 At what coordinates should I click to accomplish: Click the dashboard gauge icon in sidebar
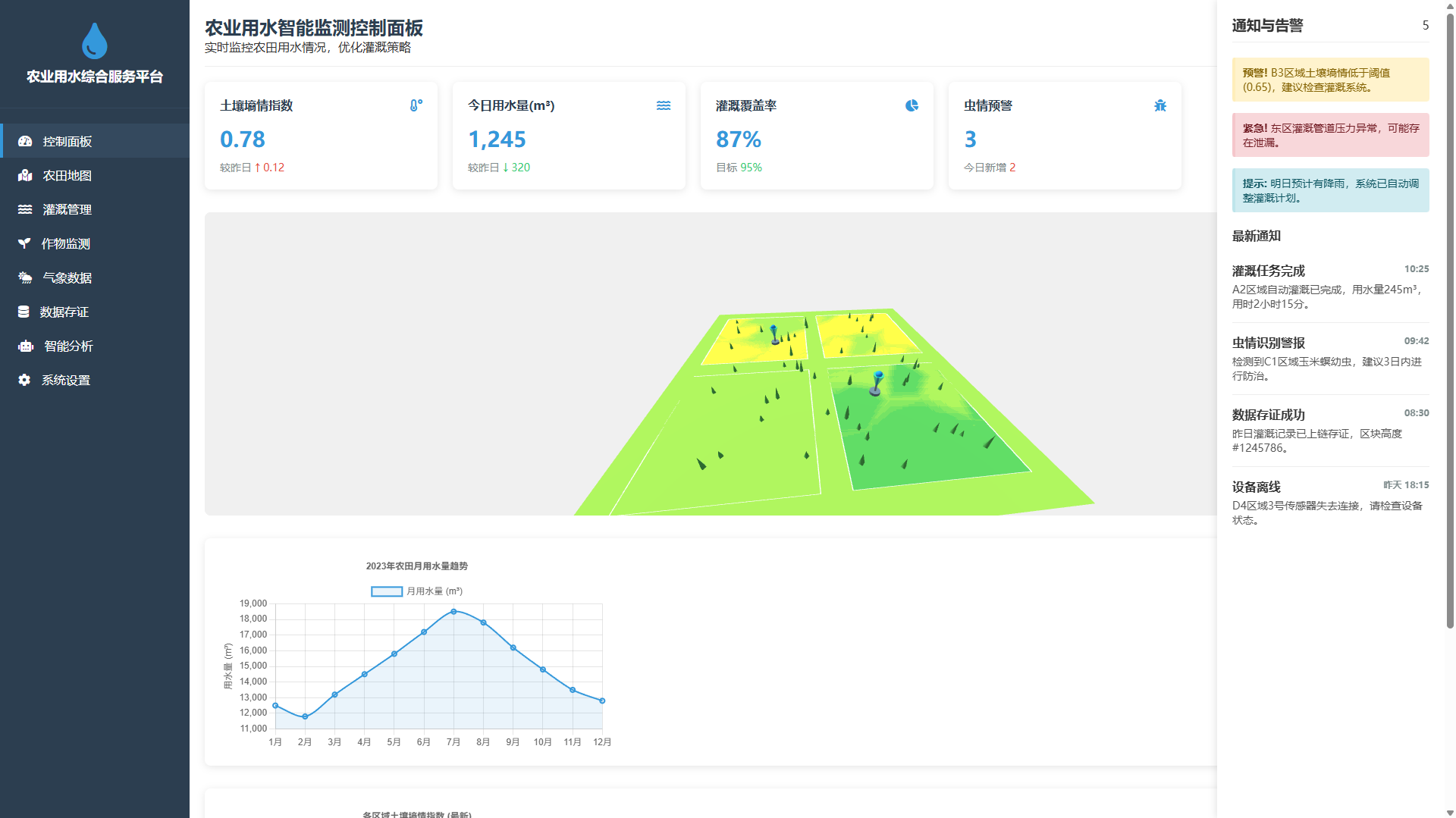[x=25, y=141]
